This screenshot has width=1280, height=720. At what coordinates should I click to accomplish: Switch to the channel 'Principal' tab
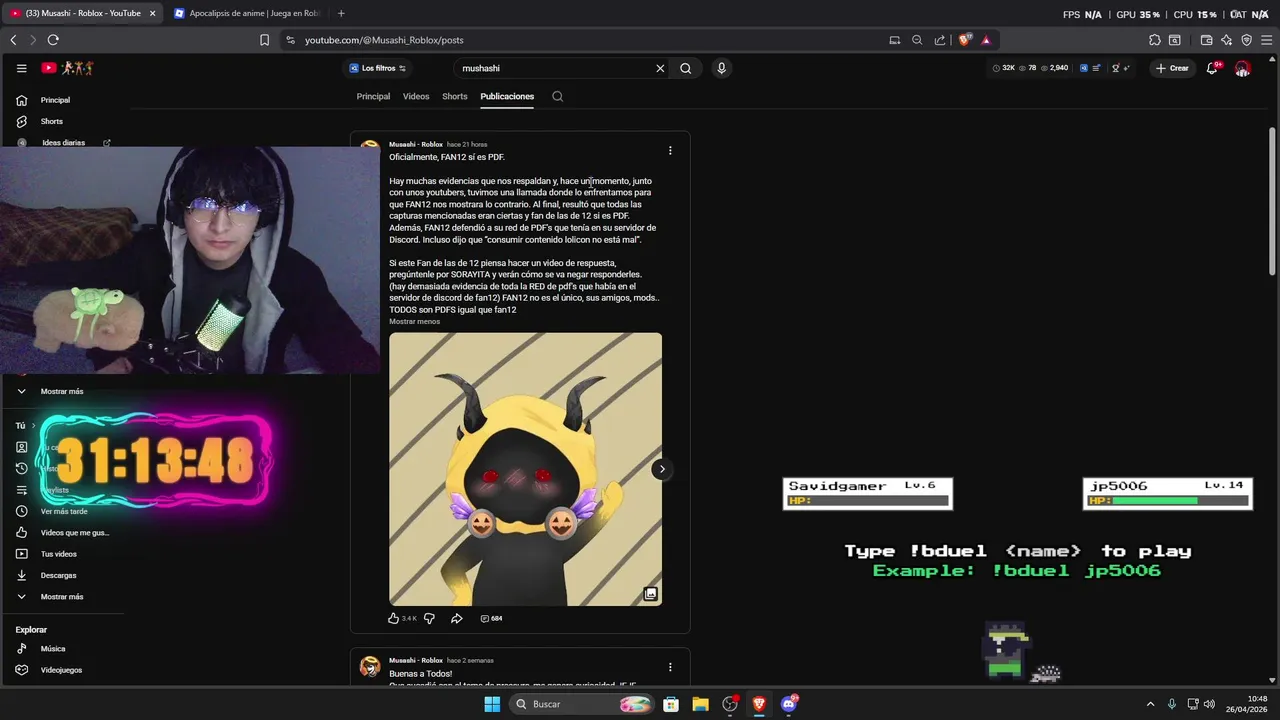pyautogui.click(x=373, y=96)
